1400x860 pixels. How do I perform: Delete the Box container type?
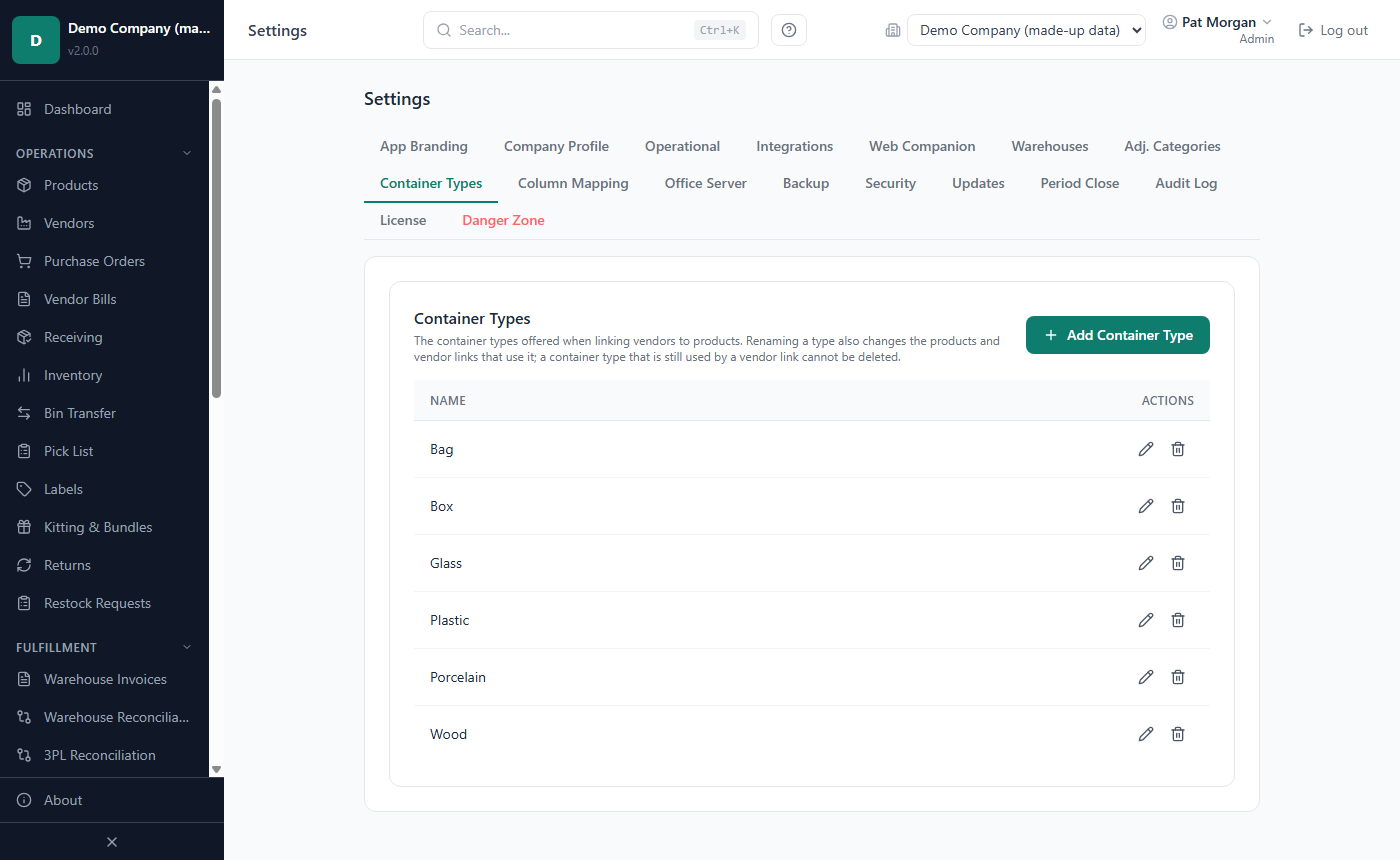(1178, 506)
